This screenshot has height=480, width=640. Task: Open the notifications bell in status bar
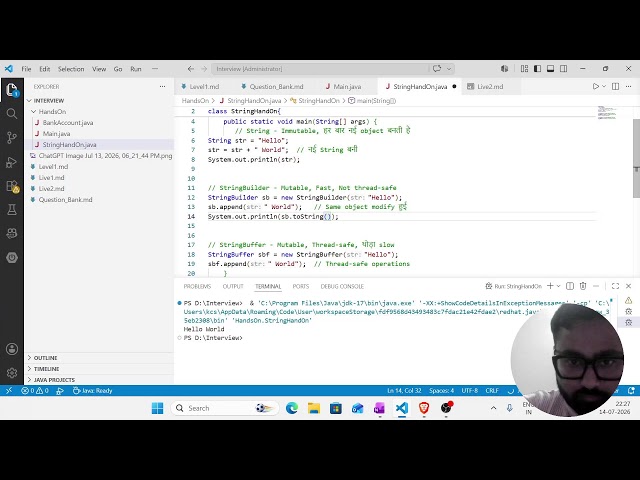click(631, 391)
